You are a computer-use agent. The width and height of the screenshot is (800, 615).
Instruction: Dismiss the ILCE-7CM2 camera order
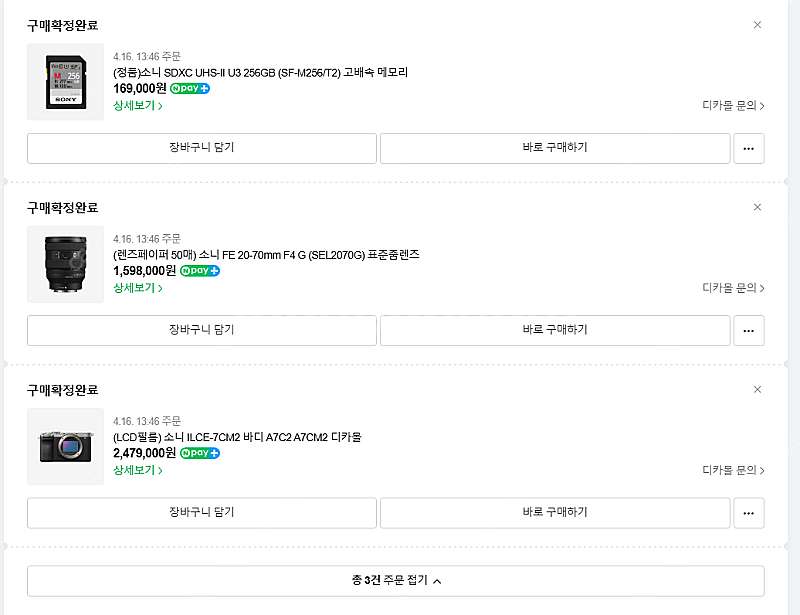(757, 389)
